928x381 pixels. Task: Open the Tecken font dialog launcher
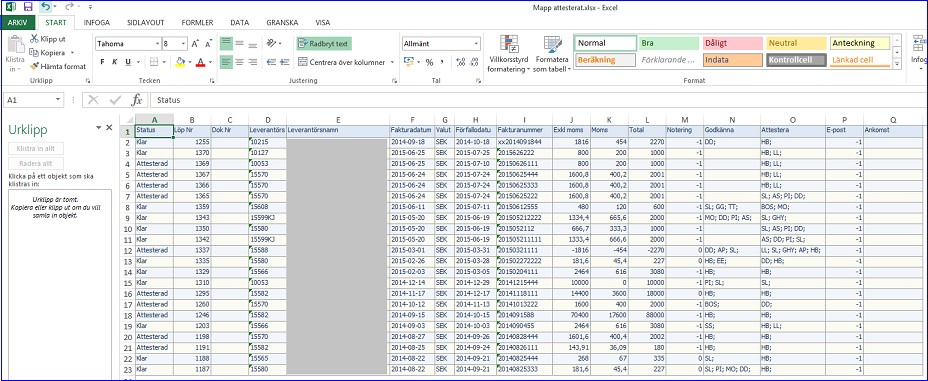[212, 80]
